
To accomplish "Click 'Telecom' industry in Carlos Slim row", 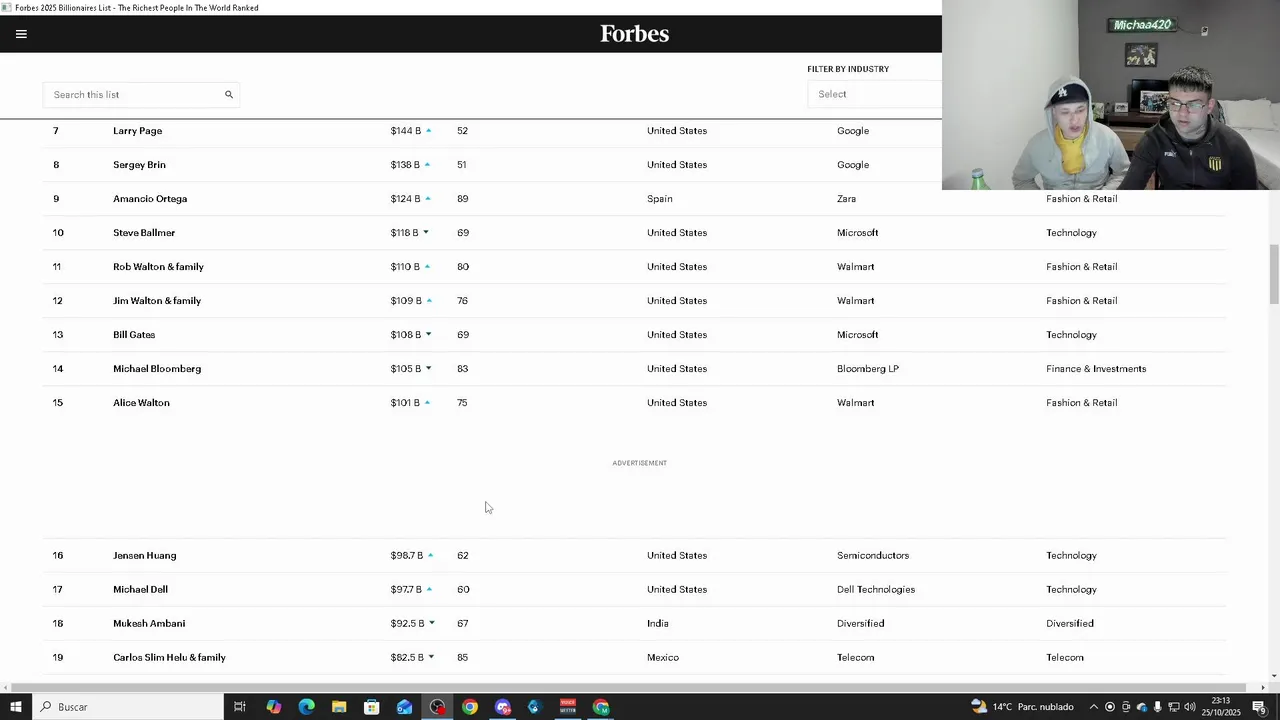I will (1065, 658).
